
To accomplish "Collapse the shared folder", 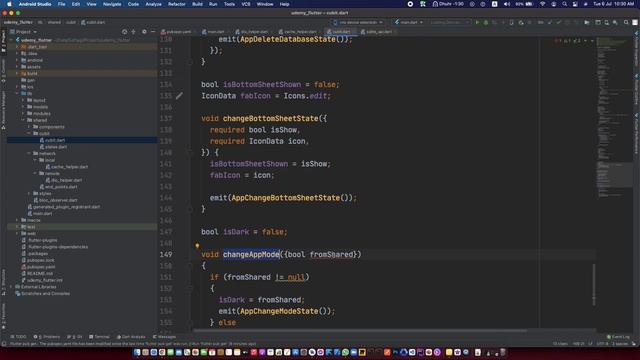I will coord(23,120).
